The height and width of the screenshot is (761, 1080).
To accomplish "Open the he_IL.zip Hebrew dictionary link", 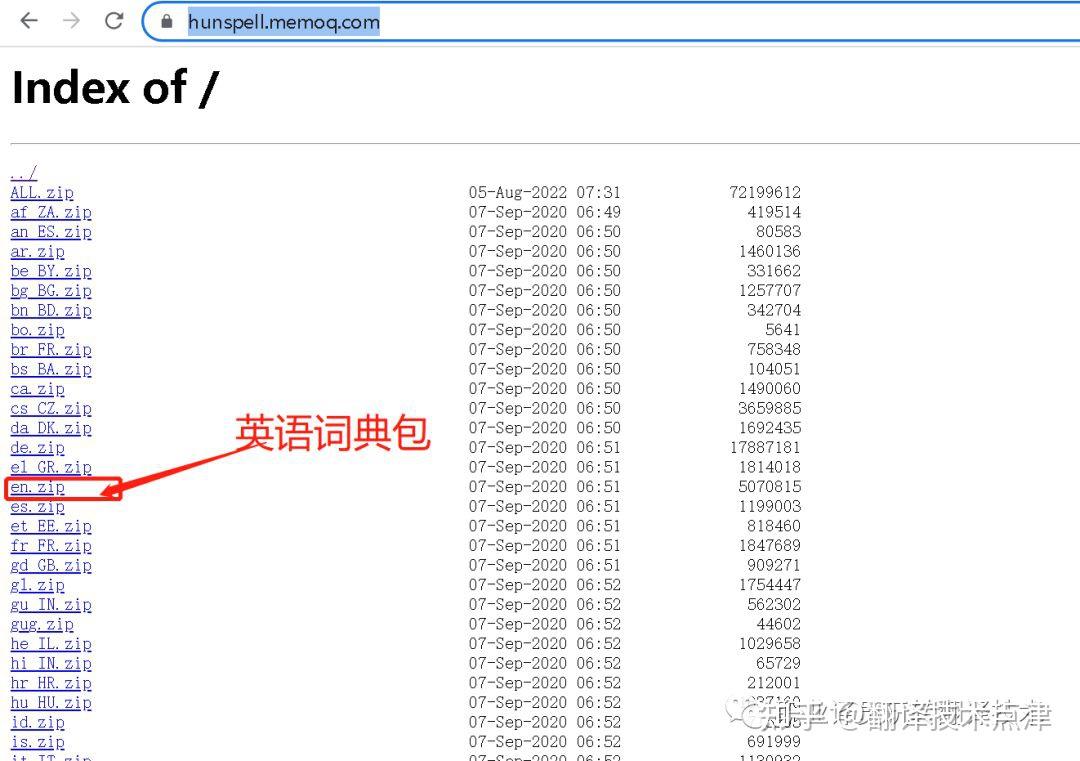I will (x=50, y=644).
